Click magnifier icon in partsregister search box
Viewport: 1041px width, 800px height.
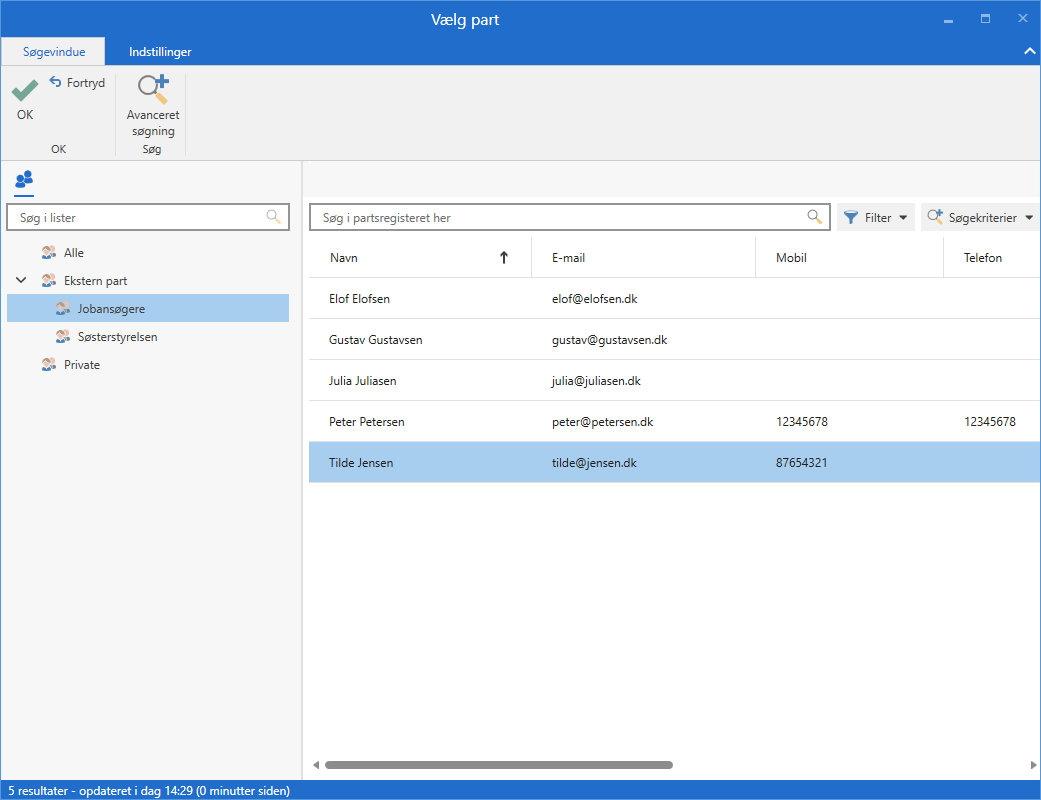[815, 216]
